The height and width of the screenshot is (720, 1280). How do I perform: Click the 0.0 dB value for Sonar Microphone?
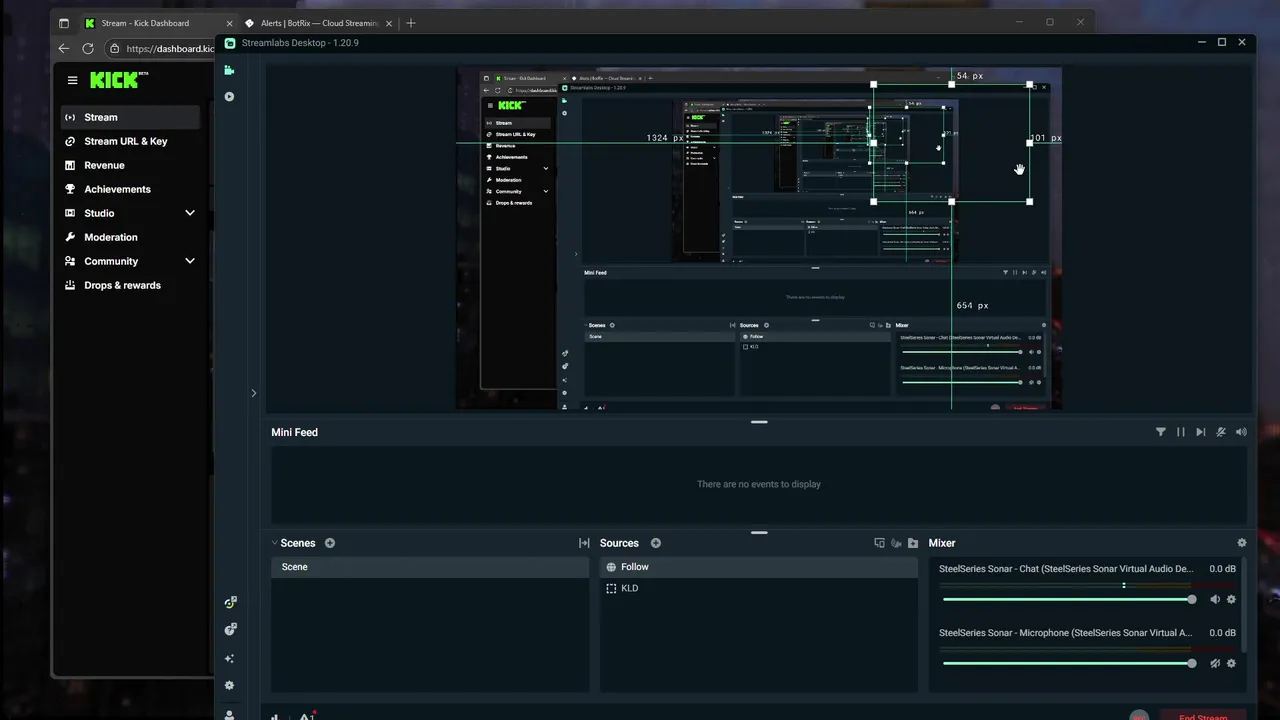(1222, 633)
